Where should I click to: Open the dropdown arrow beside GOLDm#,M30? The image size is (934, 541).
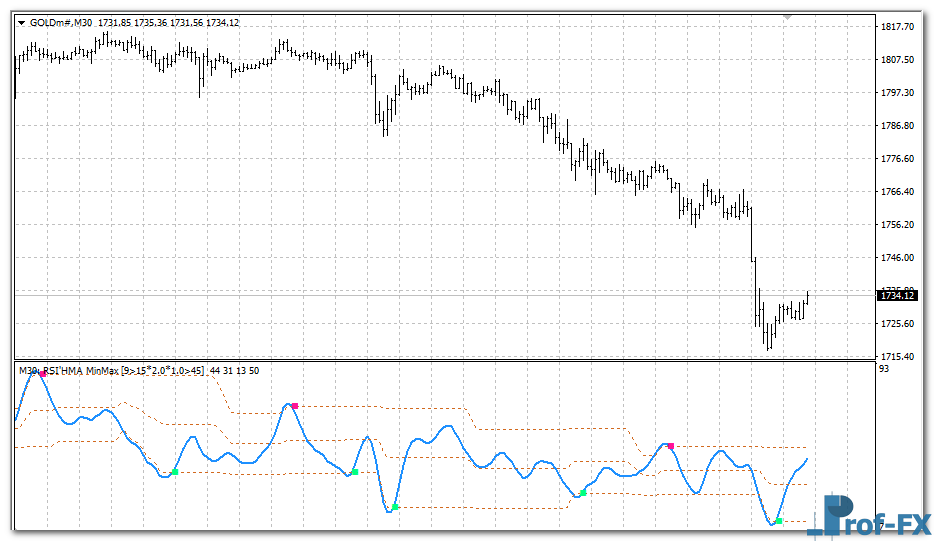[21, 23]
